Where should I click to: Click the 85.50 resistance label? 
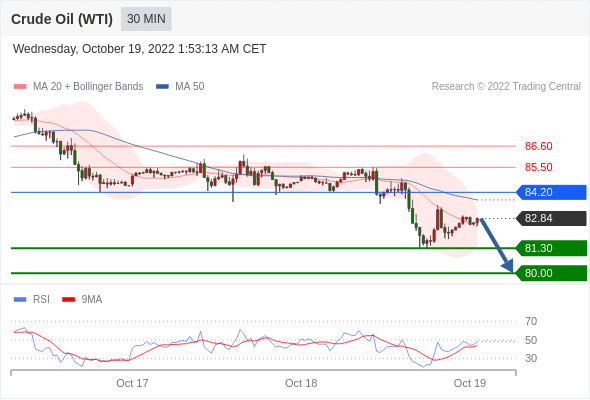[x=538, y=167]
